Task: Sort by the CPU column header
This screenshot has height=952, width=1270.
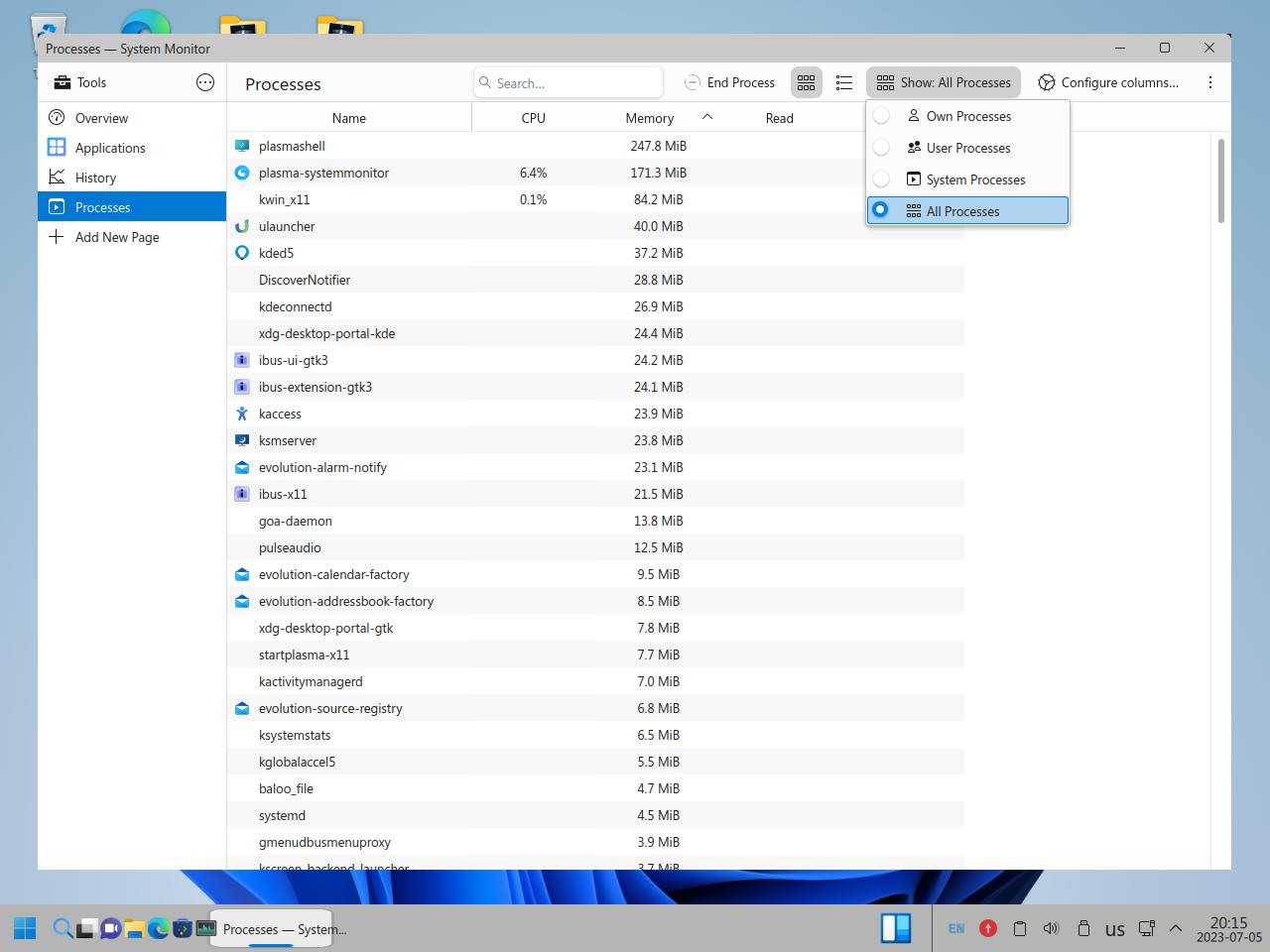Action: tap(533, 118)
